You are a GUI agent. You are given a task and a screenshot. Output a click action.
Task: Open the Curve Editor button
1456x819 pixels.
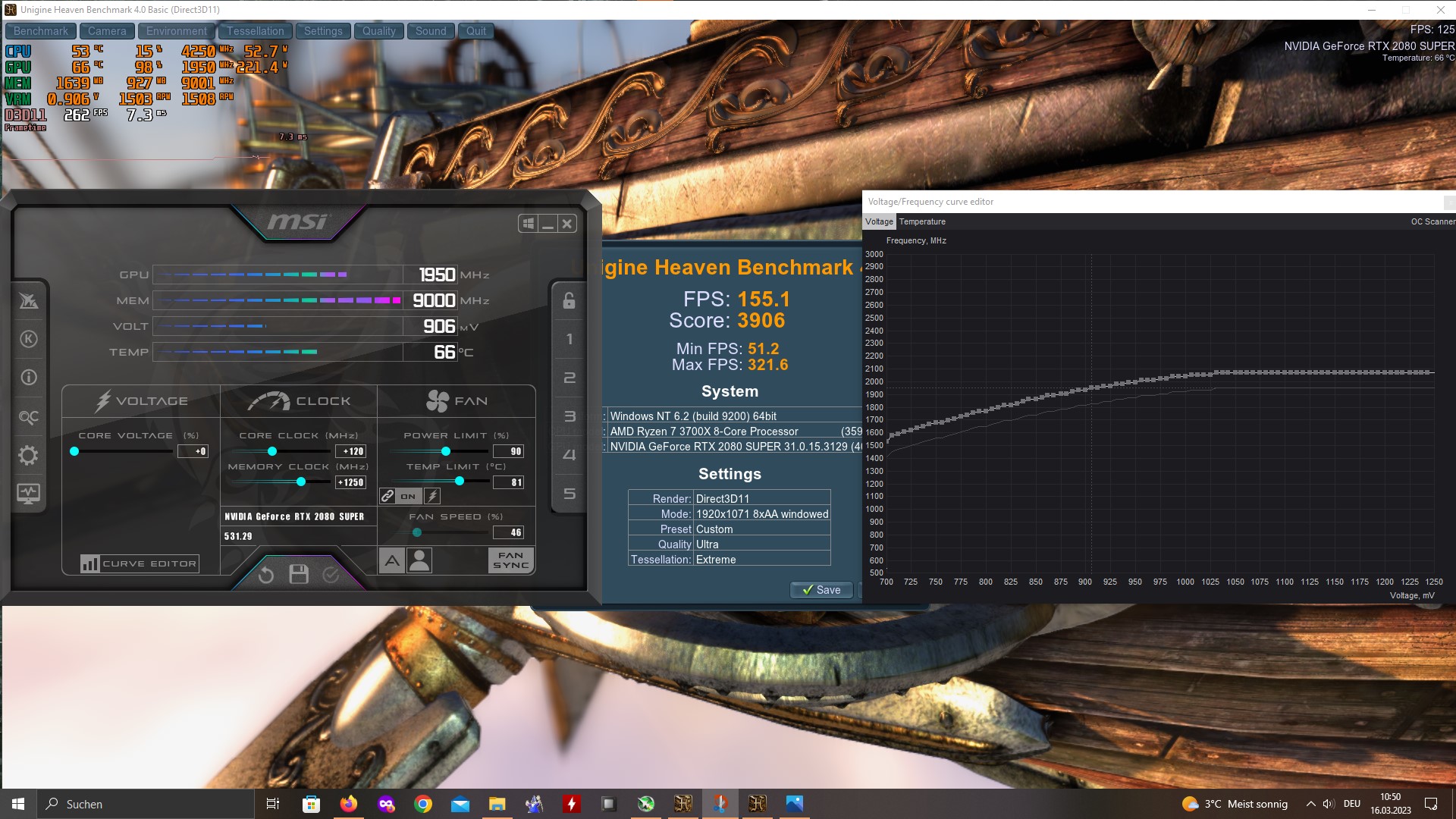pyautogui.click(x=140, y=563)
